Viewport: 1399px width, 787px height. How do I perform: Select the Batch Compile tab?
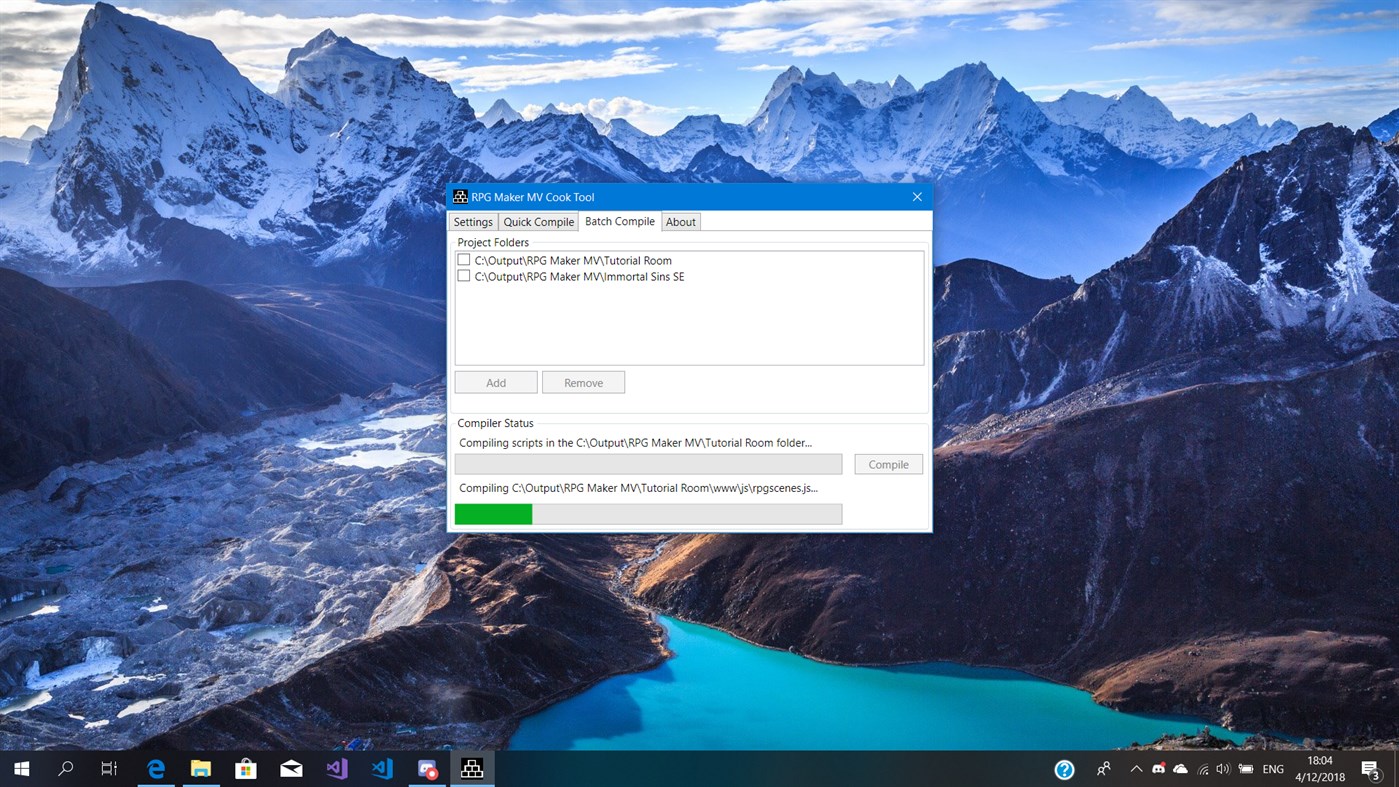(620, 221)
